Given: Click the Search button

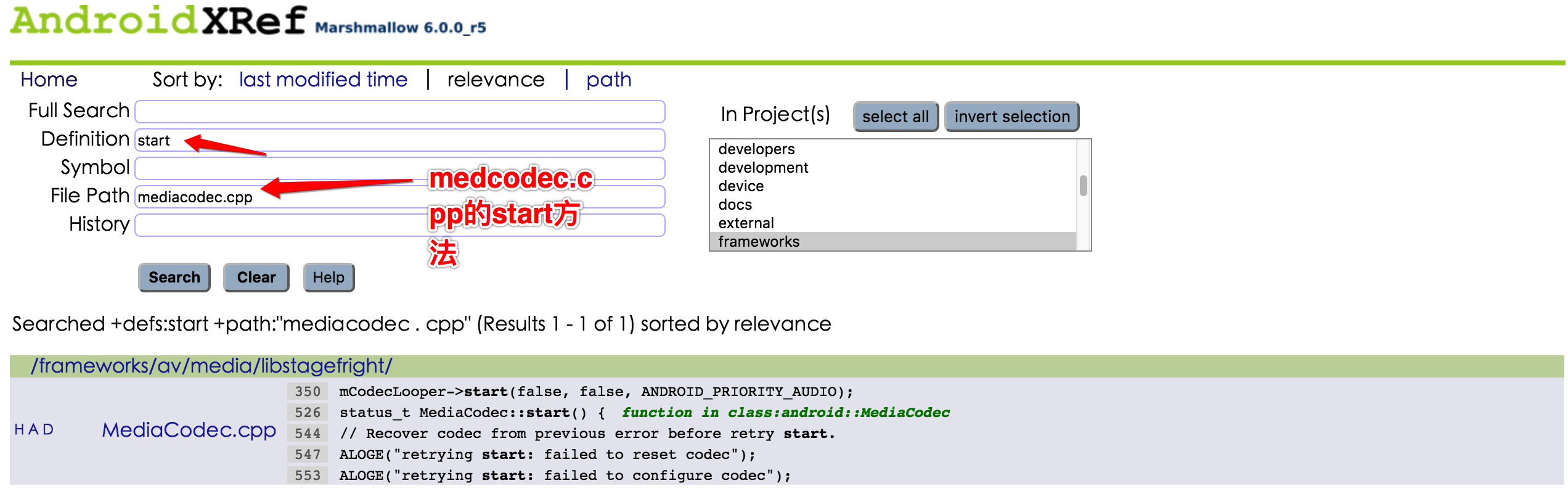Looking at the screenshot, I should 174,278.
